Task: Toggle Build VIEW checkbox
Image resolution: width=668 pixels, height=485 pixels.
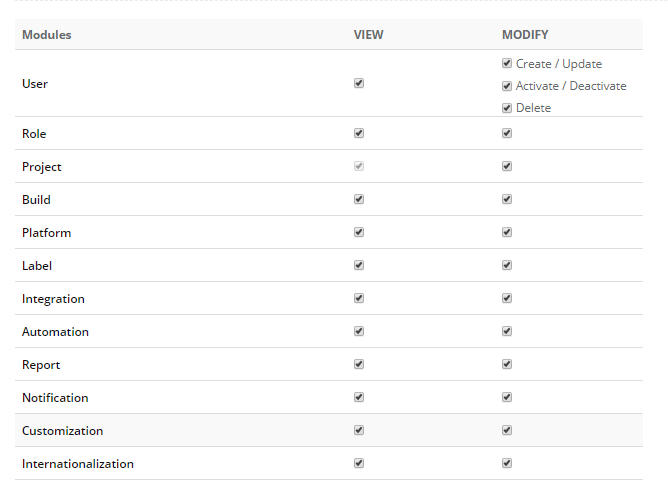Action: tap(359, 199)
